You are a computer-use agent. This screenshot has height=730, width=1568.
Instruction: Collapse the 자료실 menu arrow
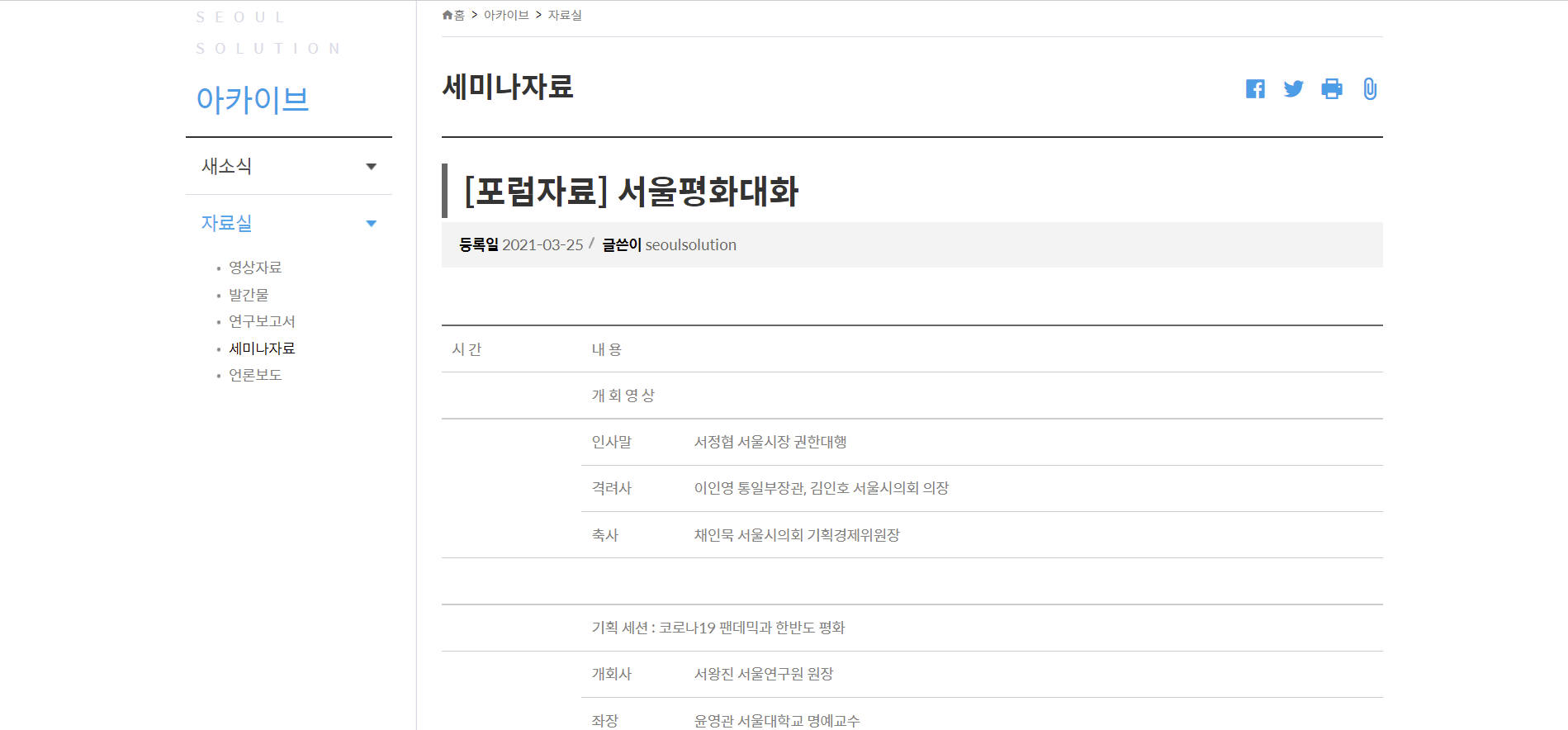371,224
